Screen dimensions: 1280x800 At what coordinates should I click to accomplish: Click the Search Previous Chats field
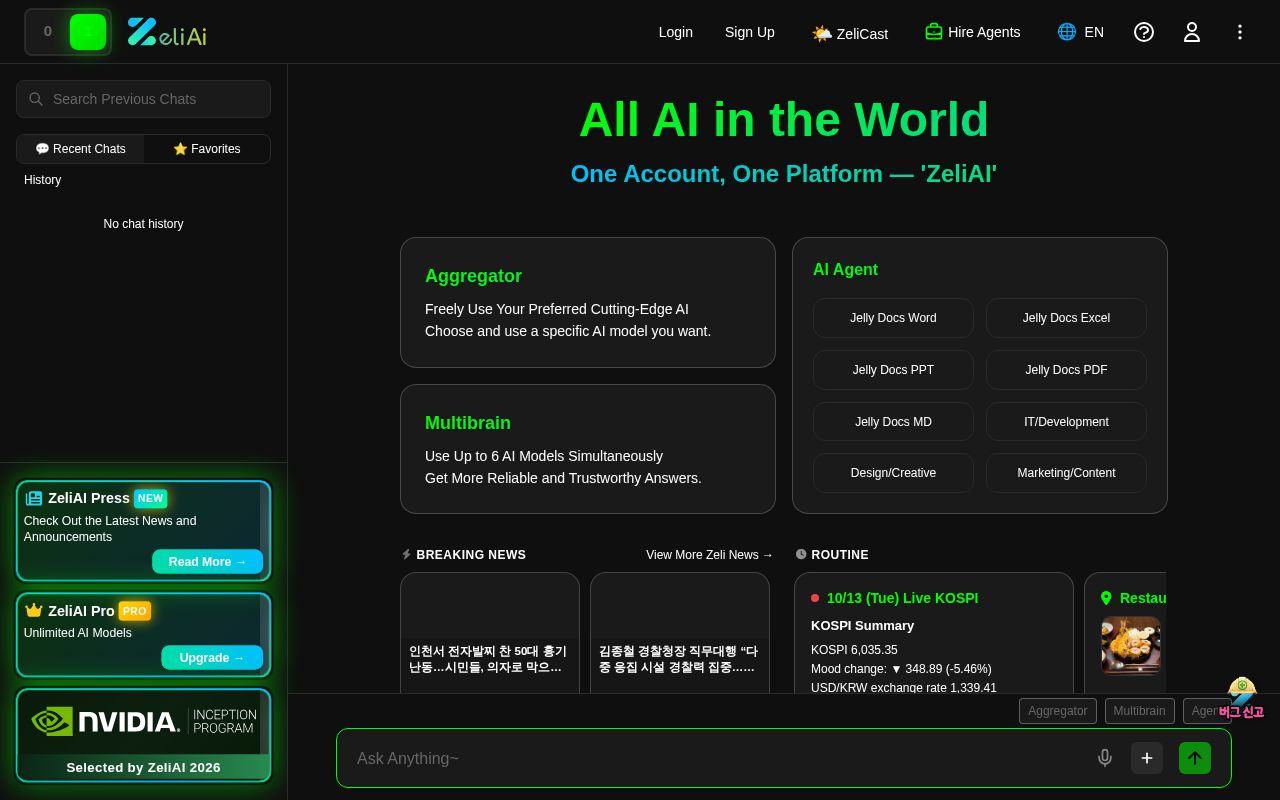(x=143, y=99)
